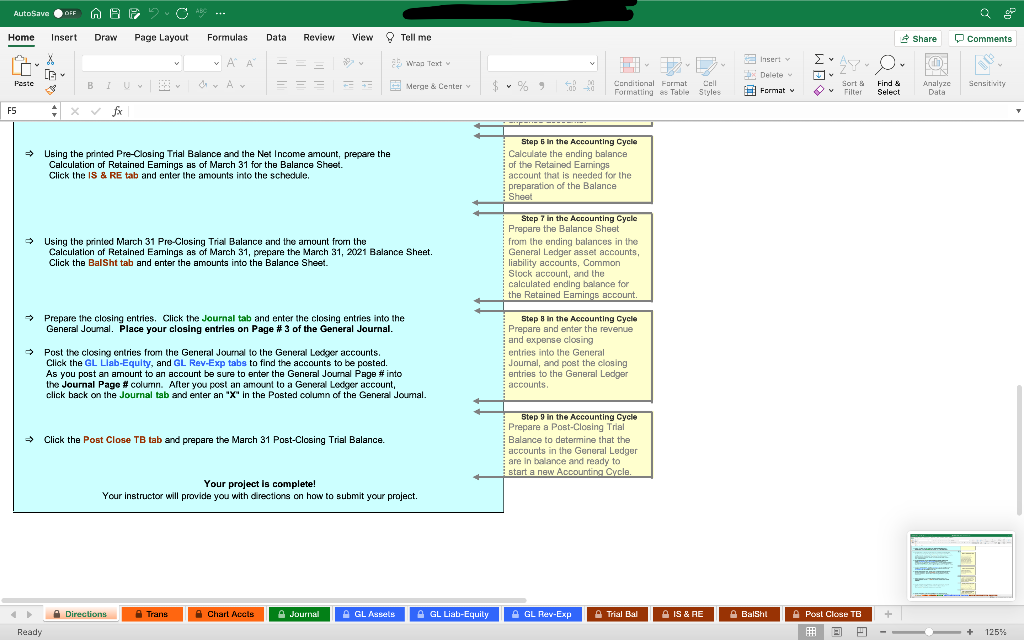Image resolution: width=1024 pixels, height=640 pixels.
Task: Undo the last action
Action: (x=154, y=13)
